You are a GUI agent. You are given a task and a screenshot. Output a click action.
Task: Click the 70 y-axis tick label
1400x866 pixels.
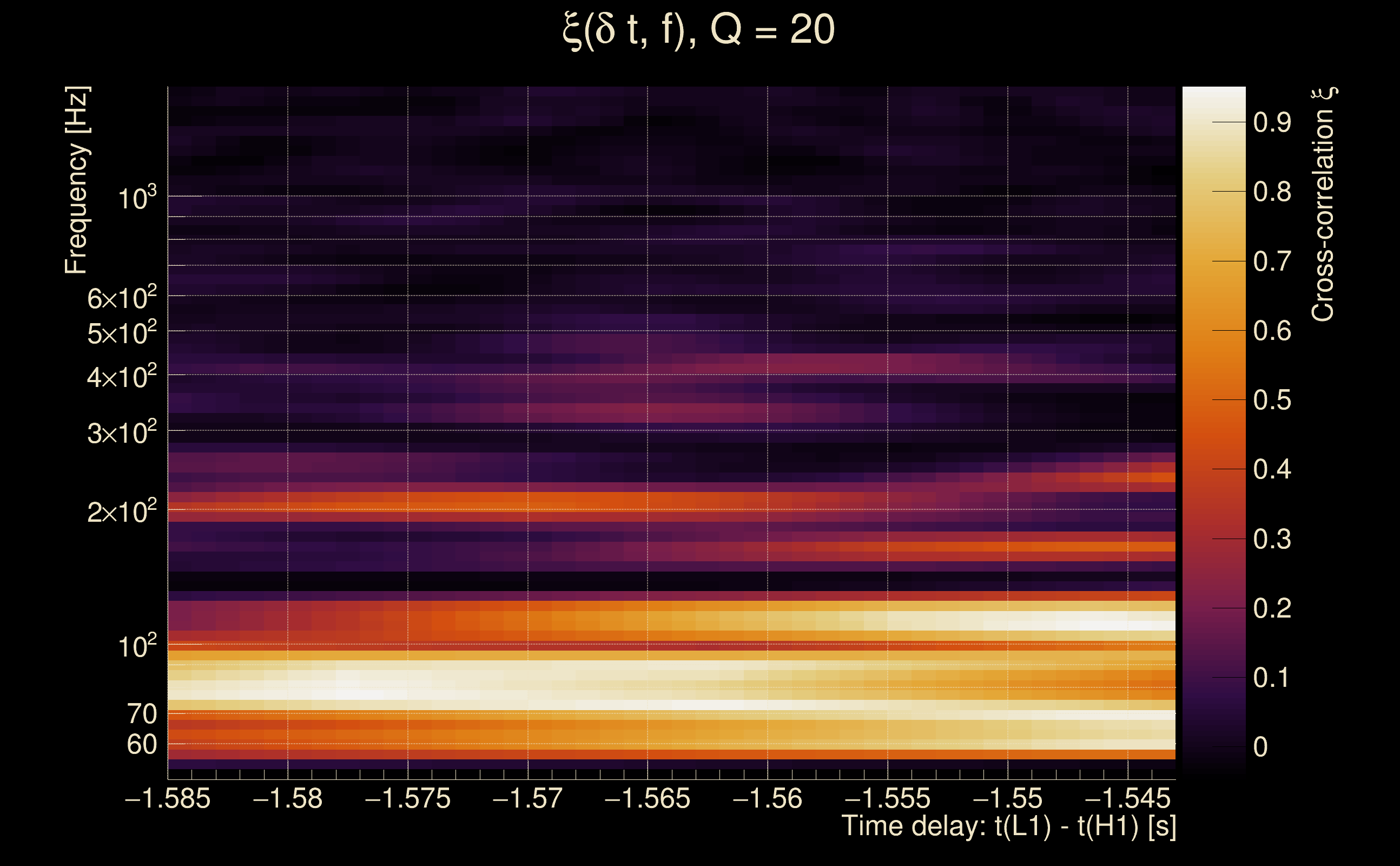[x=141, y=714]
